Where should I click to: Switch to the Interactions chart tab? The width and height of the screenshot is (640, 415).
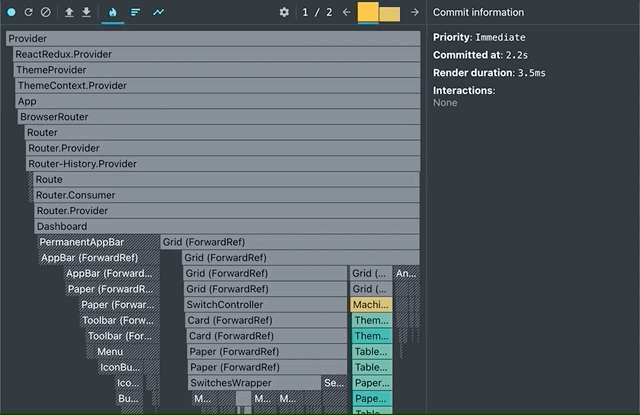coord(158,12)
